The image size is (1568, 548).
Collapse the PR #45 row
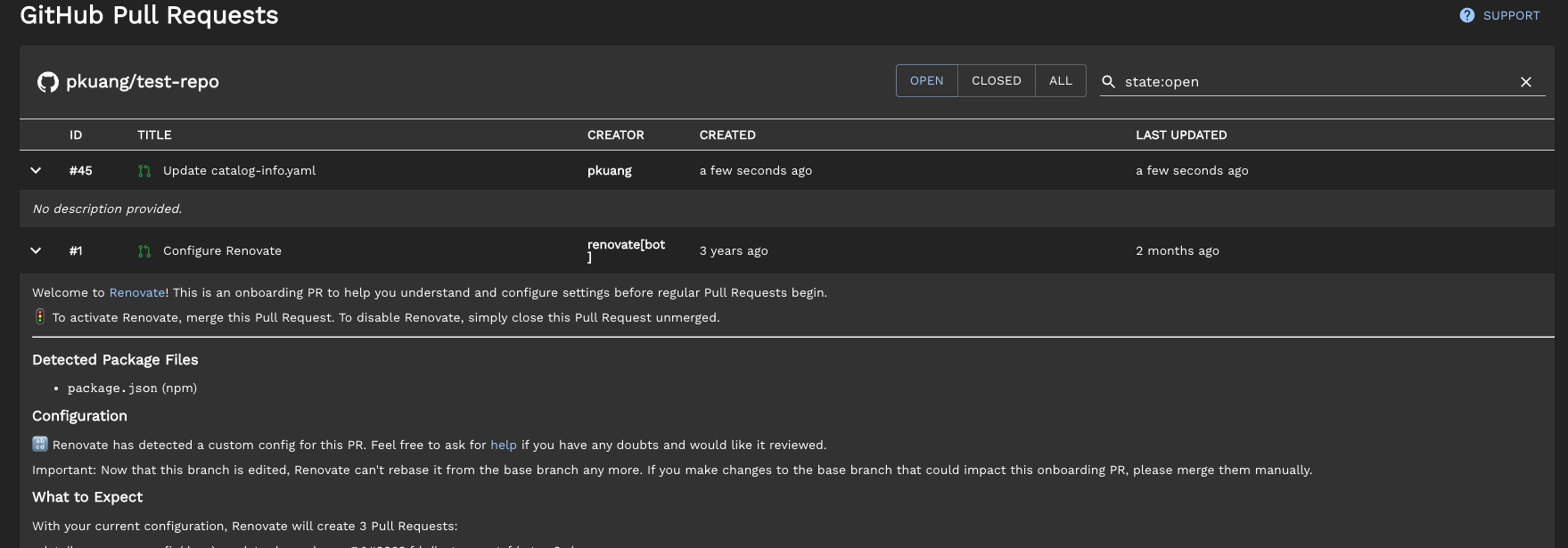tap(36, 170)
